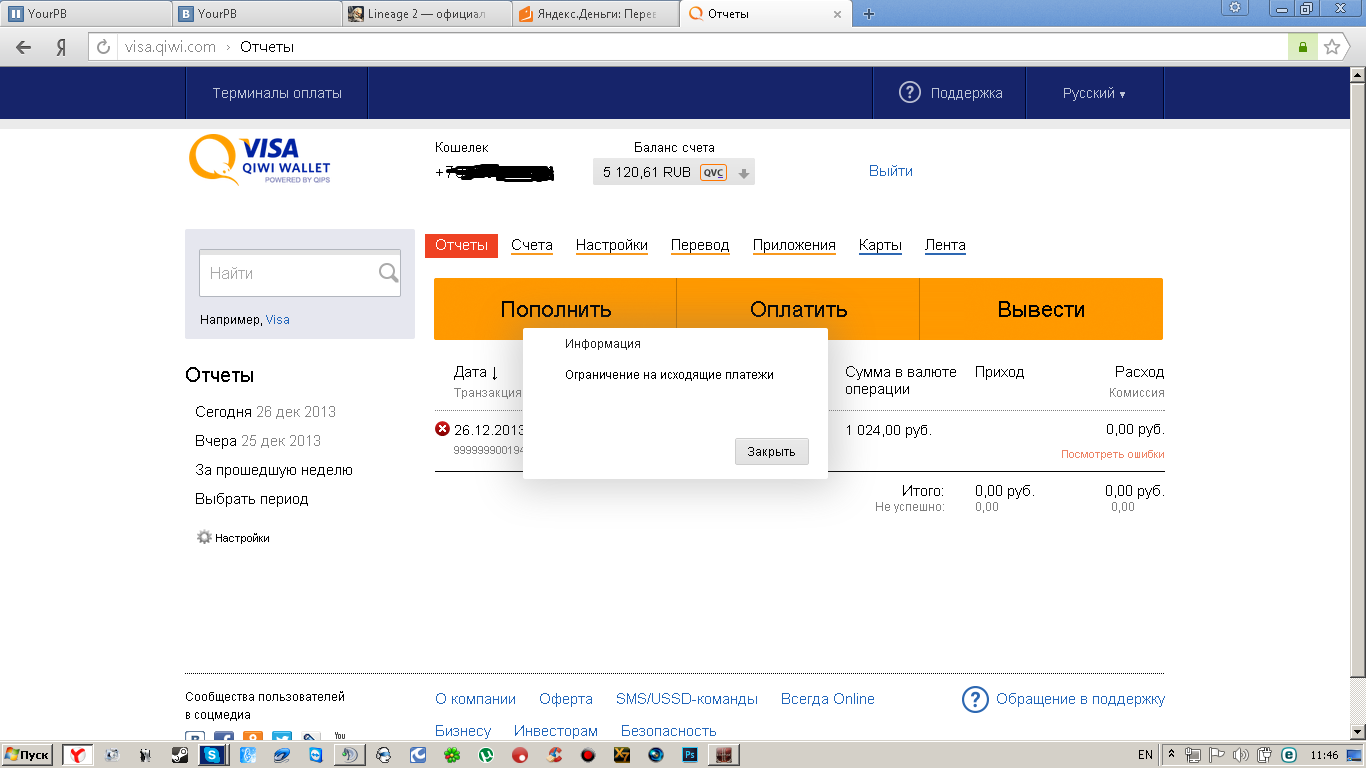This screenshot has height=768, width=1366.
Task: Close the Отчеты browser tab
Action: click(x=837, y=14)
